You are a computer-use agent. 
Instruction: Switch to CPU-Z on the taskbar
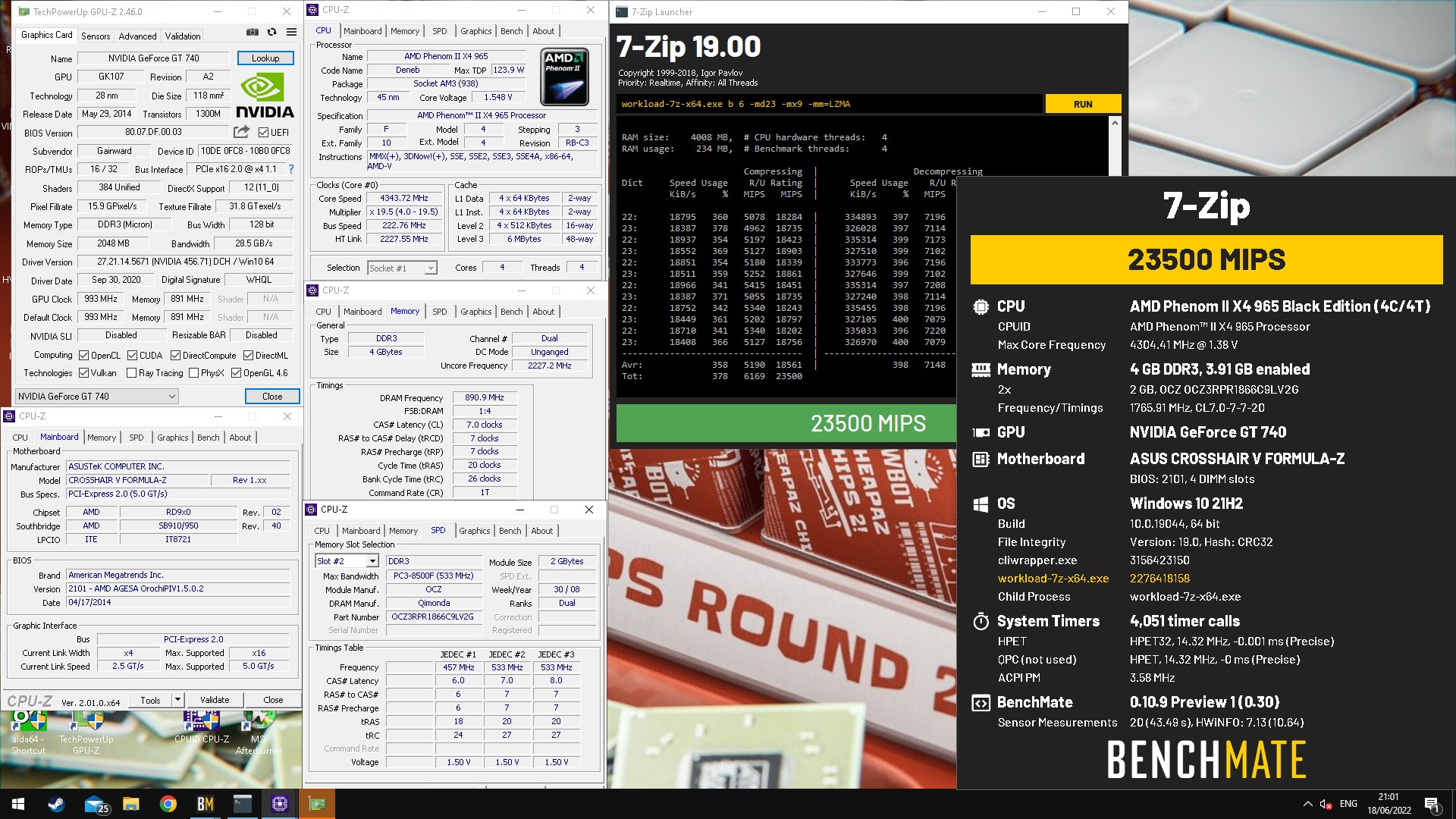click(x=279, y=804)
